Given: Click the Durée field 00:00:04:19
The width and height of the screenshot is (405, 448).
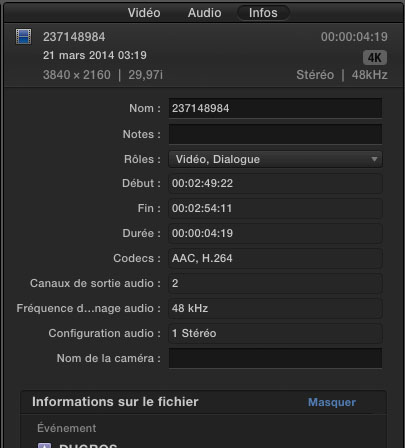Looking at the screenshot, I should pyautogui.click(x=275, y=233).
